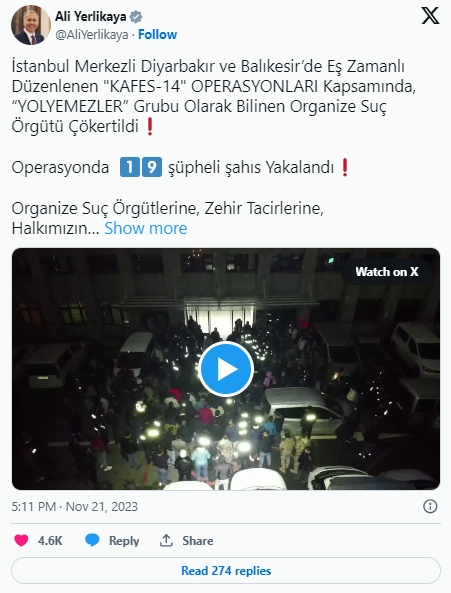The width and height of the screenshot is (451, 593).
Task: Click the 4.6K likes count
Action: tap(50, 540)
